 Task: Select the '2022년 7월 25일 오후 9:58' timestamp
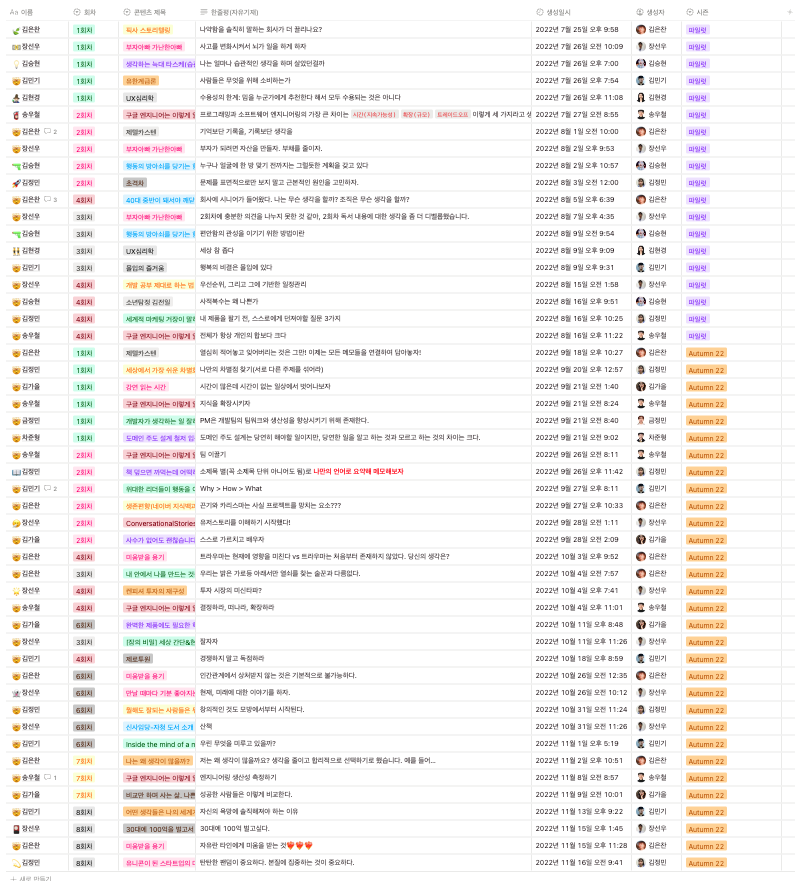pyautogui.click(x=577, y=30)
